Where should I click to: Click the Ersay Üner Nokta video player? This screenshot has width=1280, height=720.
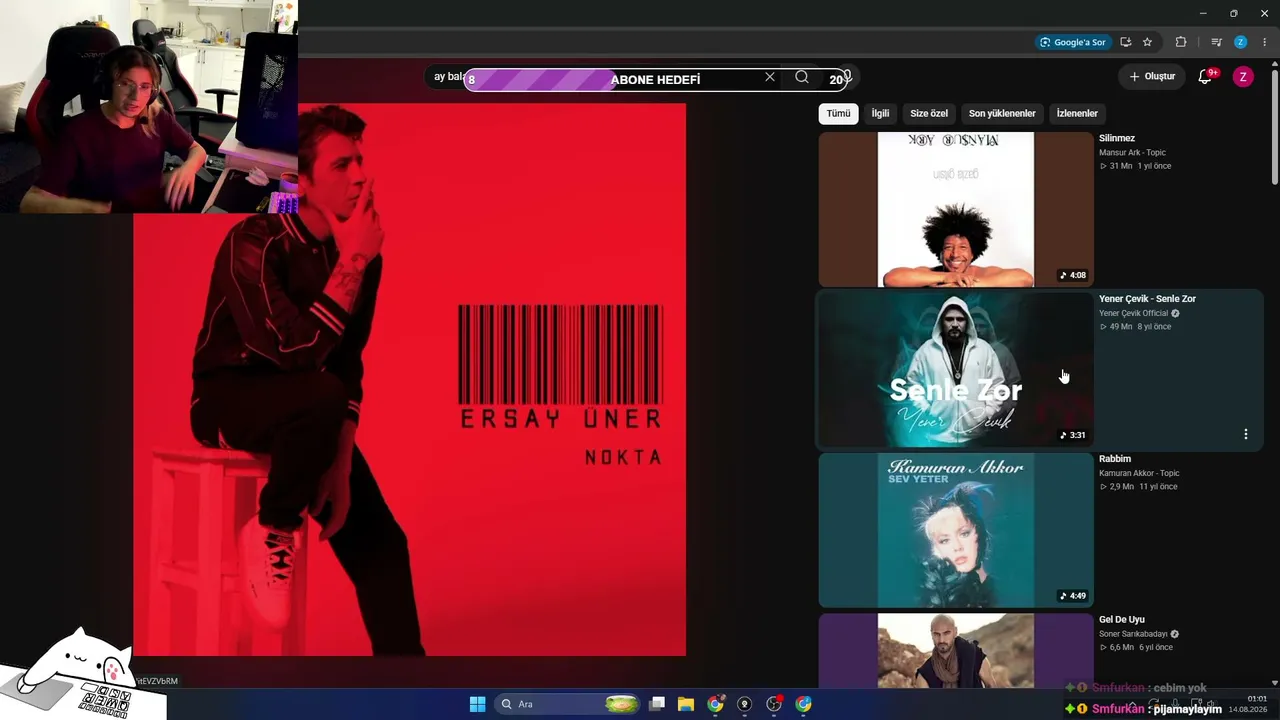[410, 380]
